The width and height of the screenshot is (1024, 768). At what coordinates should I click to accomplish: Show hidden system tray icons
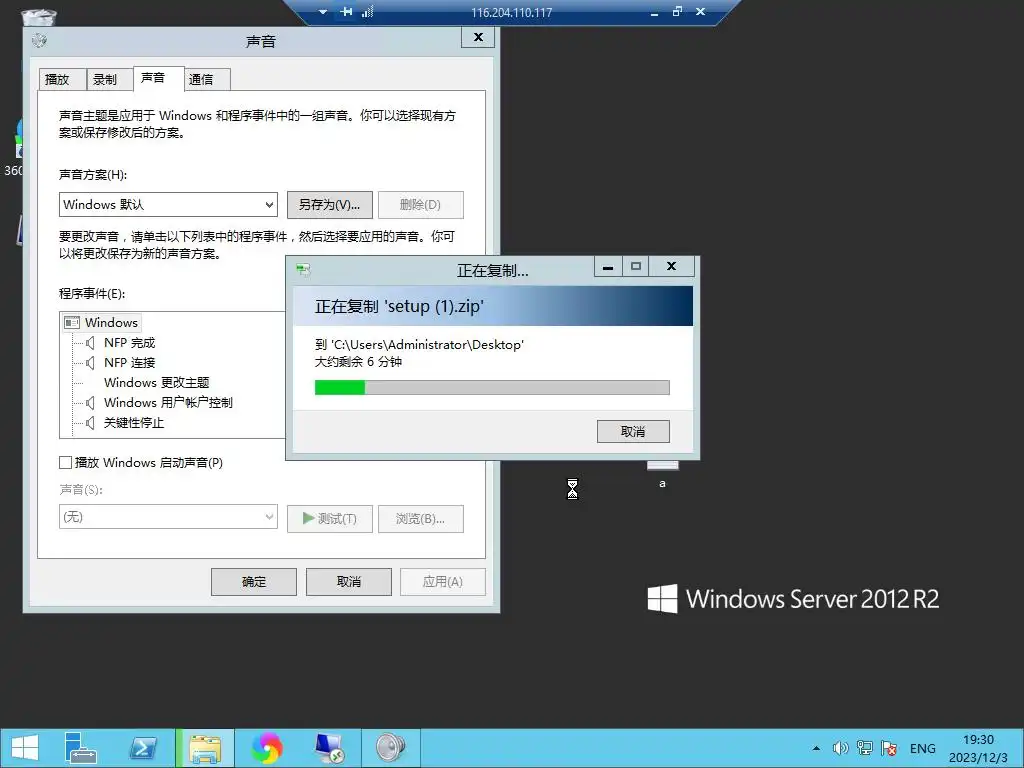click(816, 748)
